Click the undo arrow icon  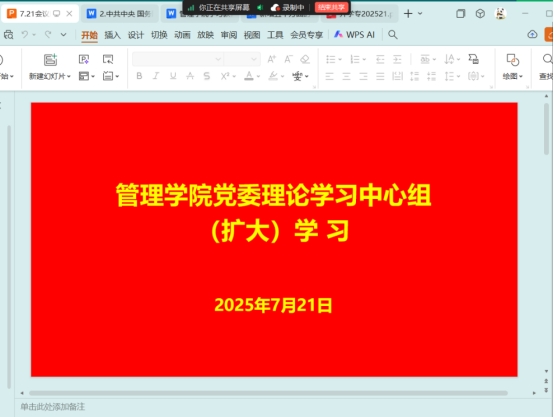[25, 35]
